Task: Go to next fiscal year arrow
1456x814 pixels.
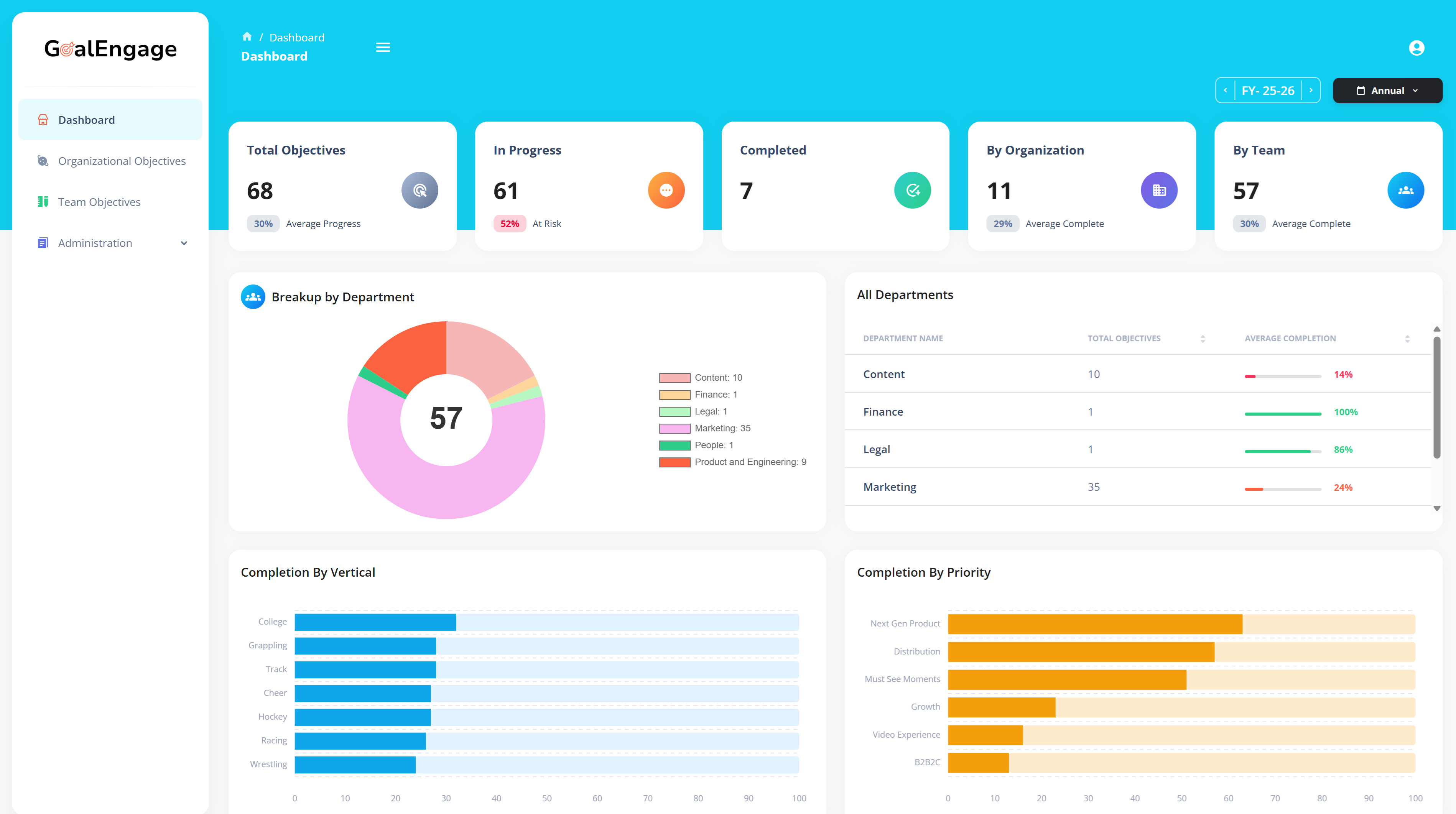Action: (1311, 90)
